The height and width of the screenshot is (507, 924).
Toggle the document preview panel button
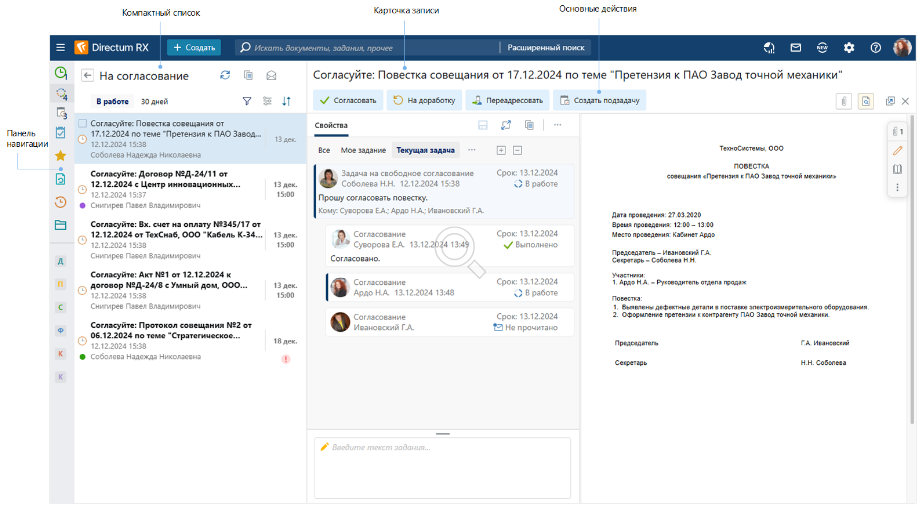point(865,101)
